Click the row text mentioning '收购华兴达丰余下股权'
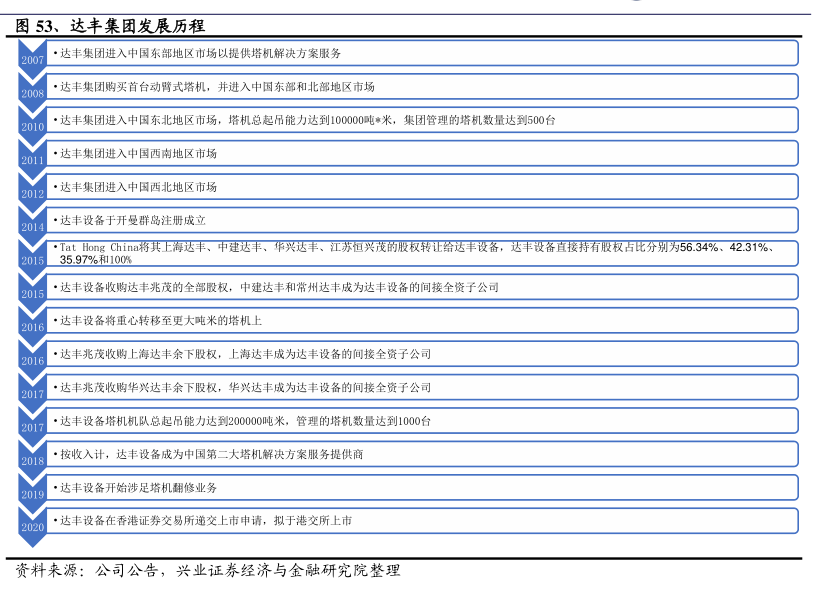 [x=246, y=388]
